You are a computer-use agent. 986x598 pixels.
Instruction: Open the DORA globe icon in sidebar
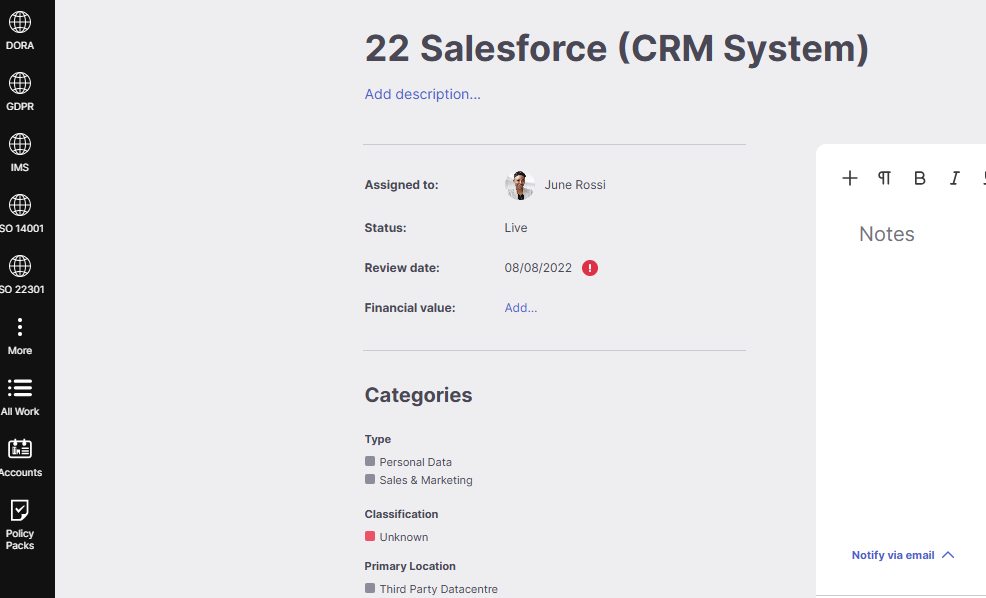(x=19, y=22)
